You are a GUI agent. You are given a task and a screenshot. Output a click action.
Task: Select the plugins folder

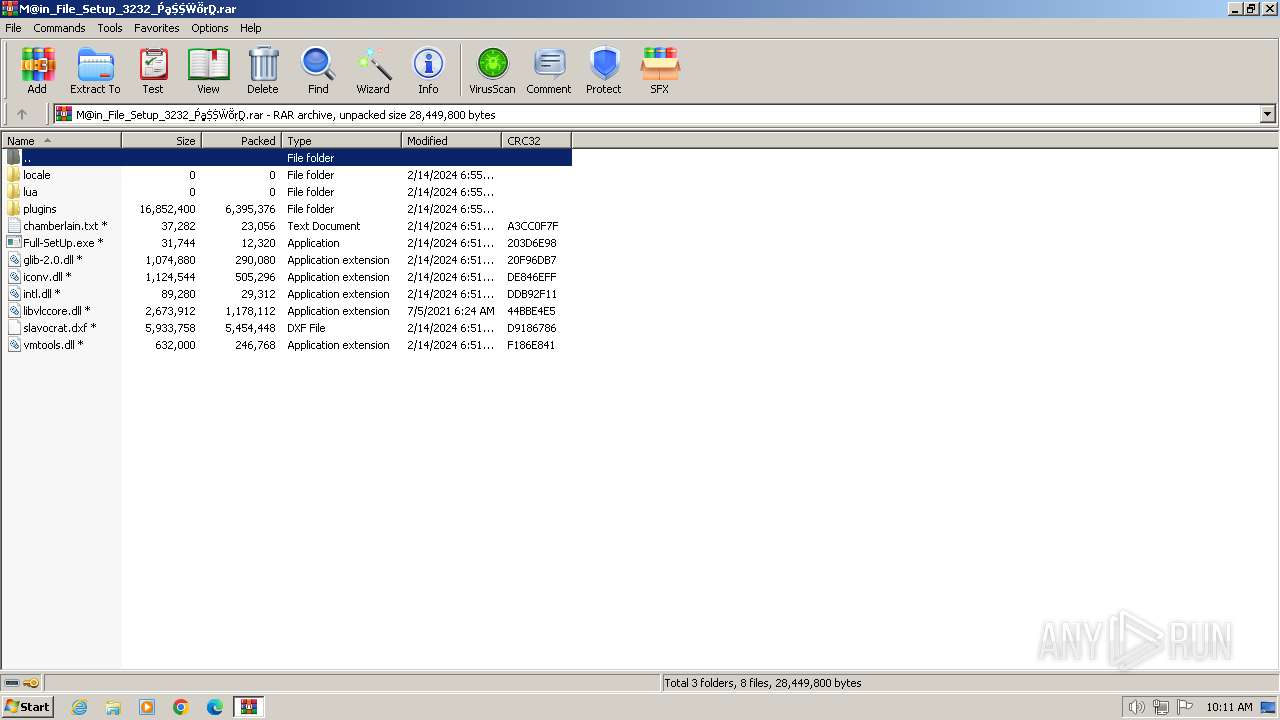(40, 209)
